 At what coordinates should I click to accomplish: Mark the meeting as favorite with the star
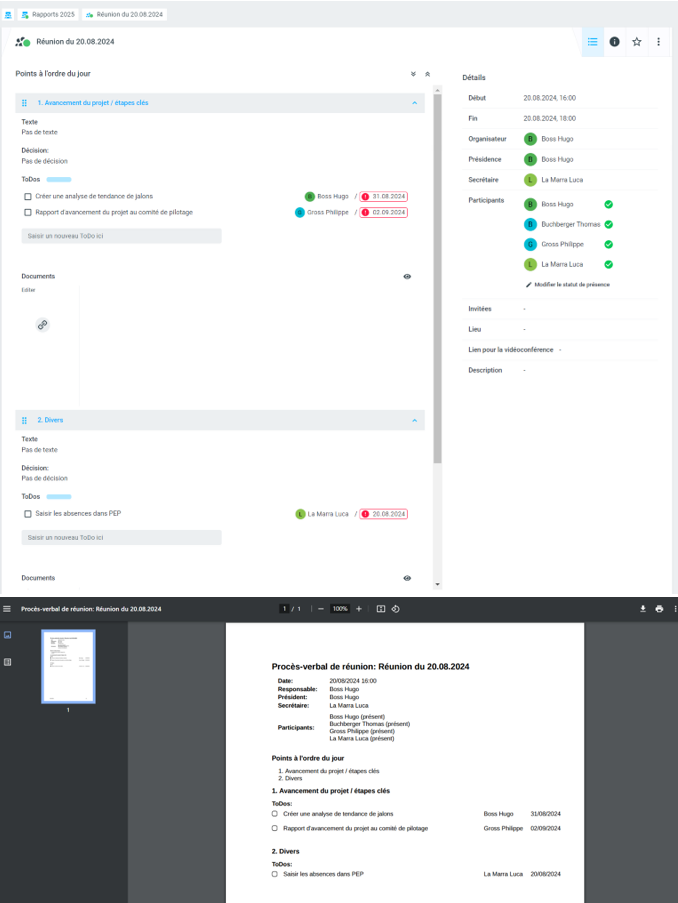tap(636, 42)
